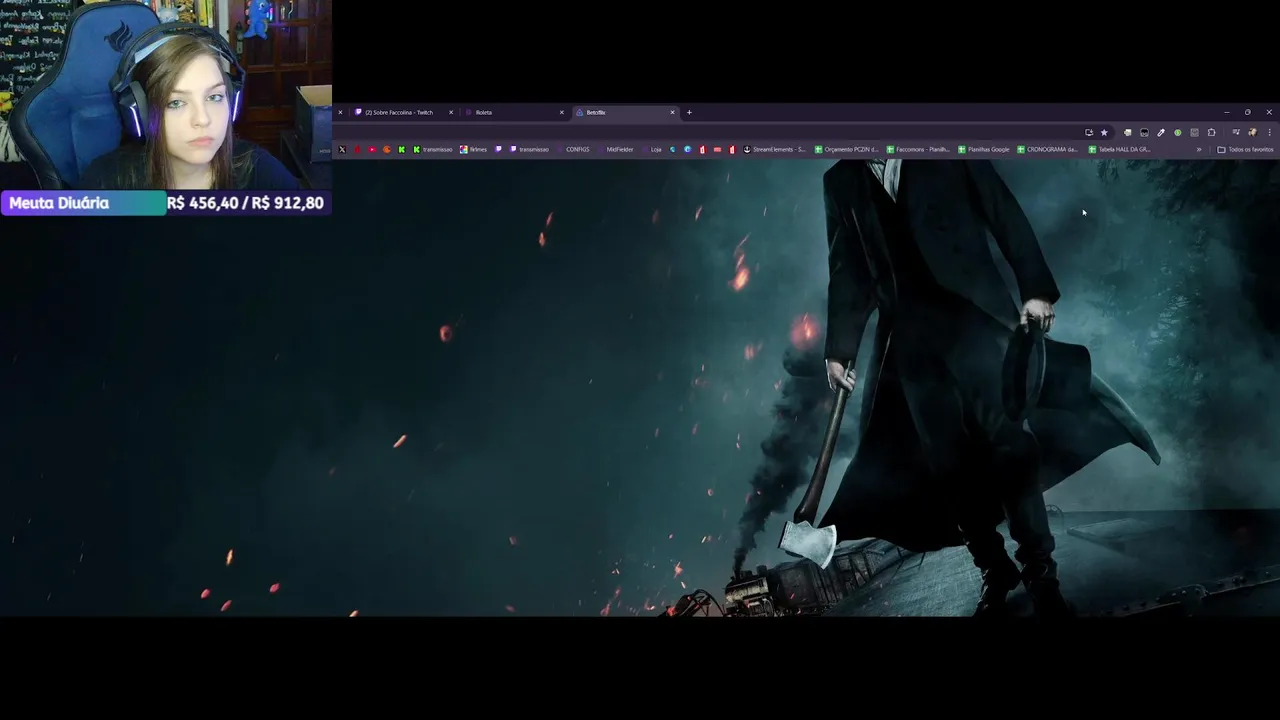Close the Betcflix tab
Viewport: 1280px width, 720px height.
point(672,112)
